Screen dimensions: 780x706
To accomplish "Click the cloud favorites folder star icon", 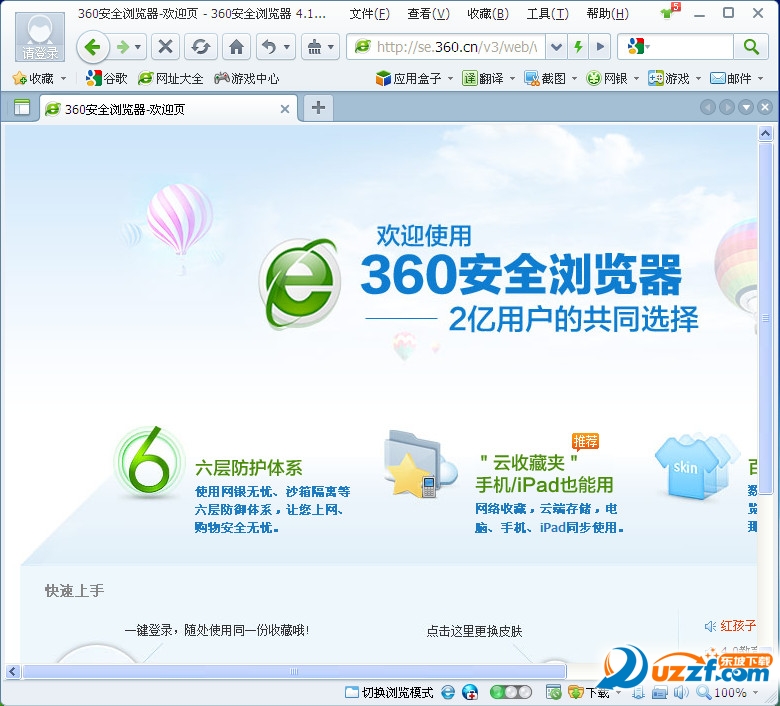I will point(420,465).
